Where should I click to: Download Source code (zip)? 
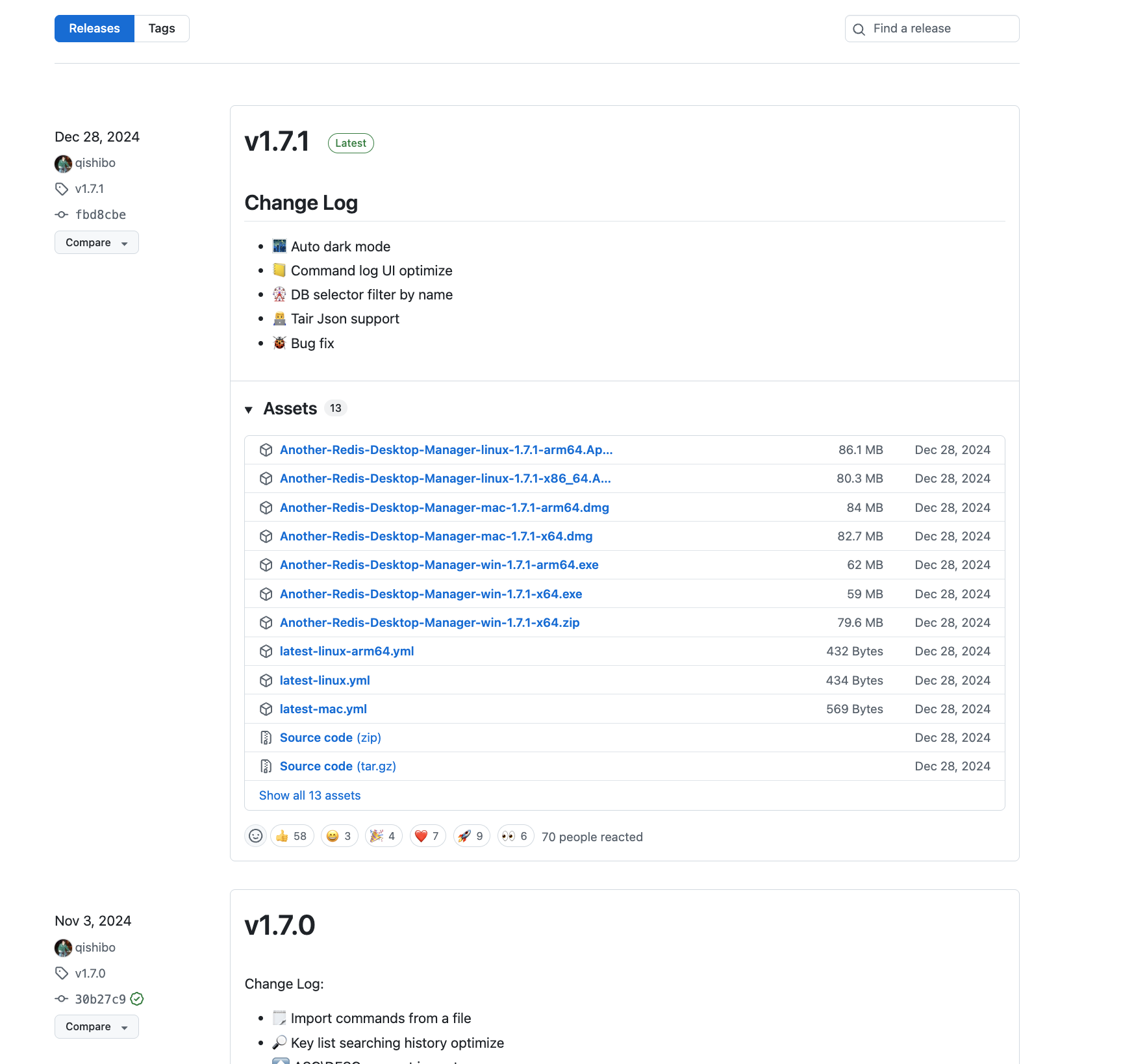click(331, 738)
